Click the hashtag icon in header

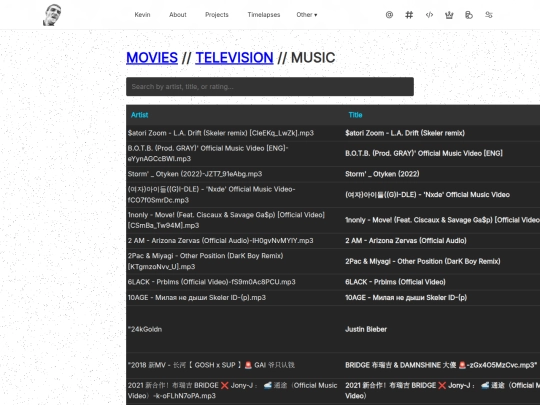409,15
